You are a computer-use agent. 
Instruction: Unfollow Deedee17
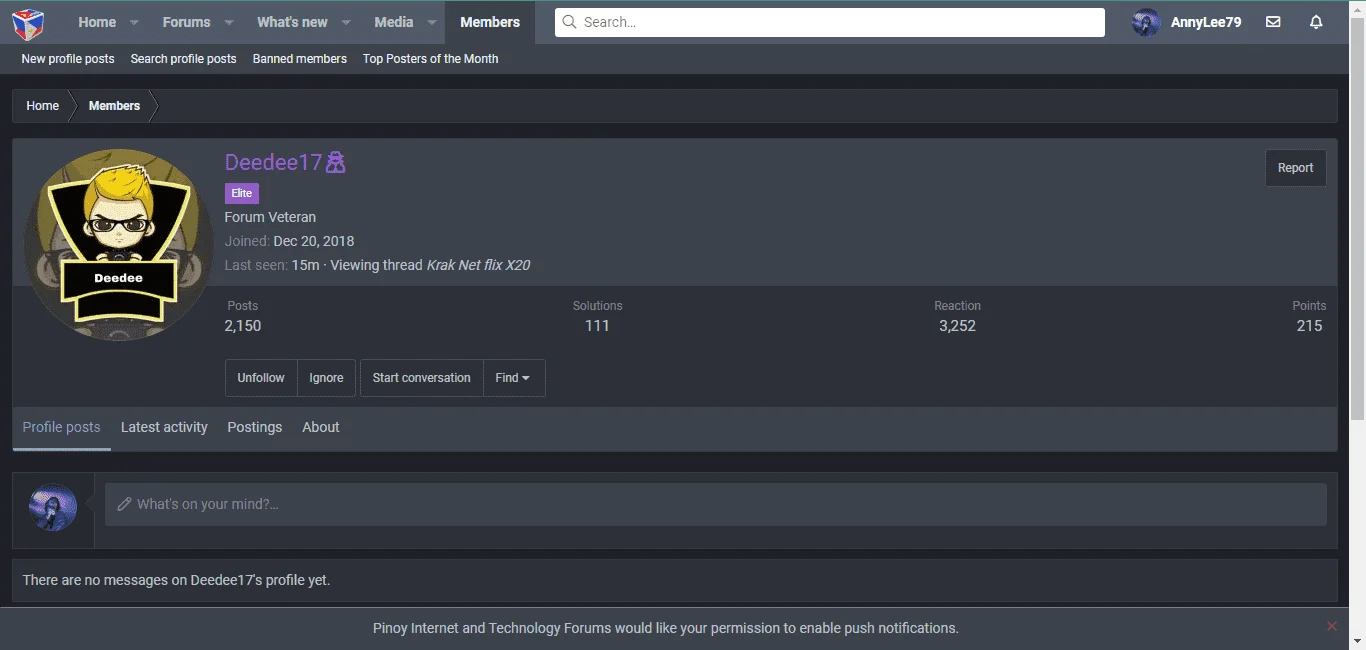[261, 378]
